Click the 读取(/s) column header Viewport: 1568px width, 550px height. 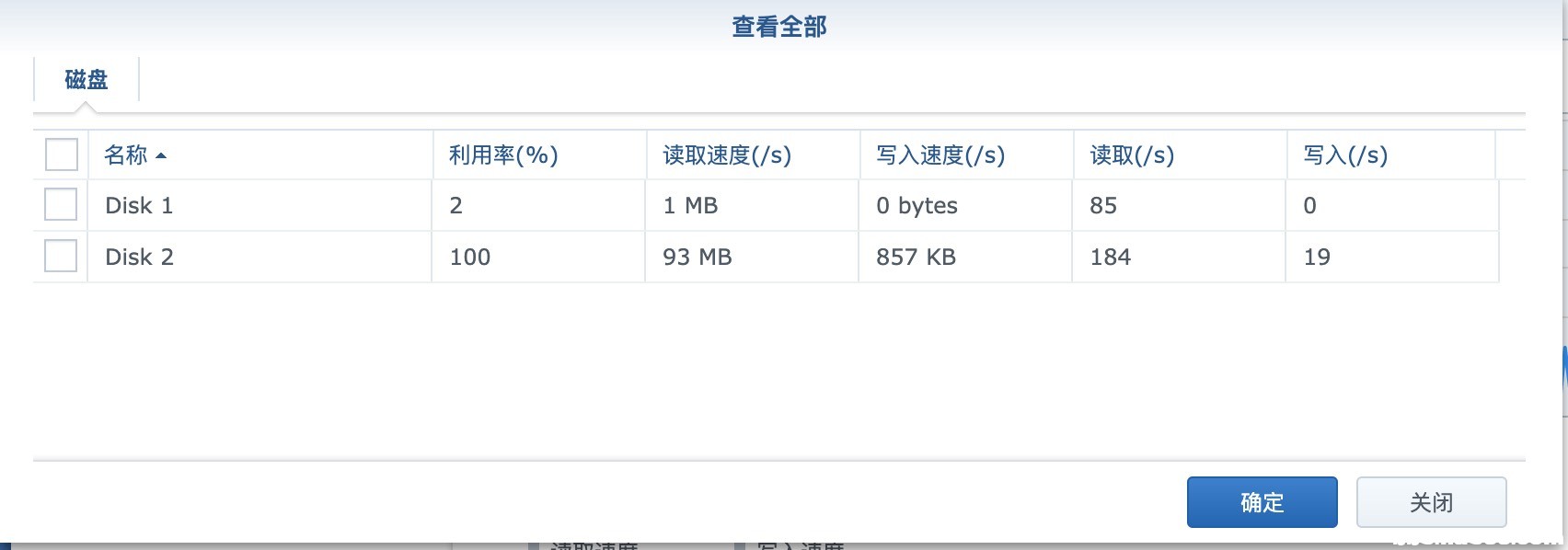(1180, 155)
